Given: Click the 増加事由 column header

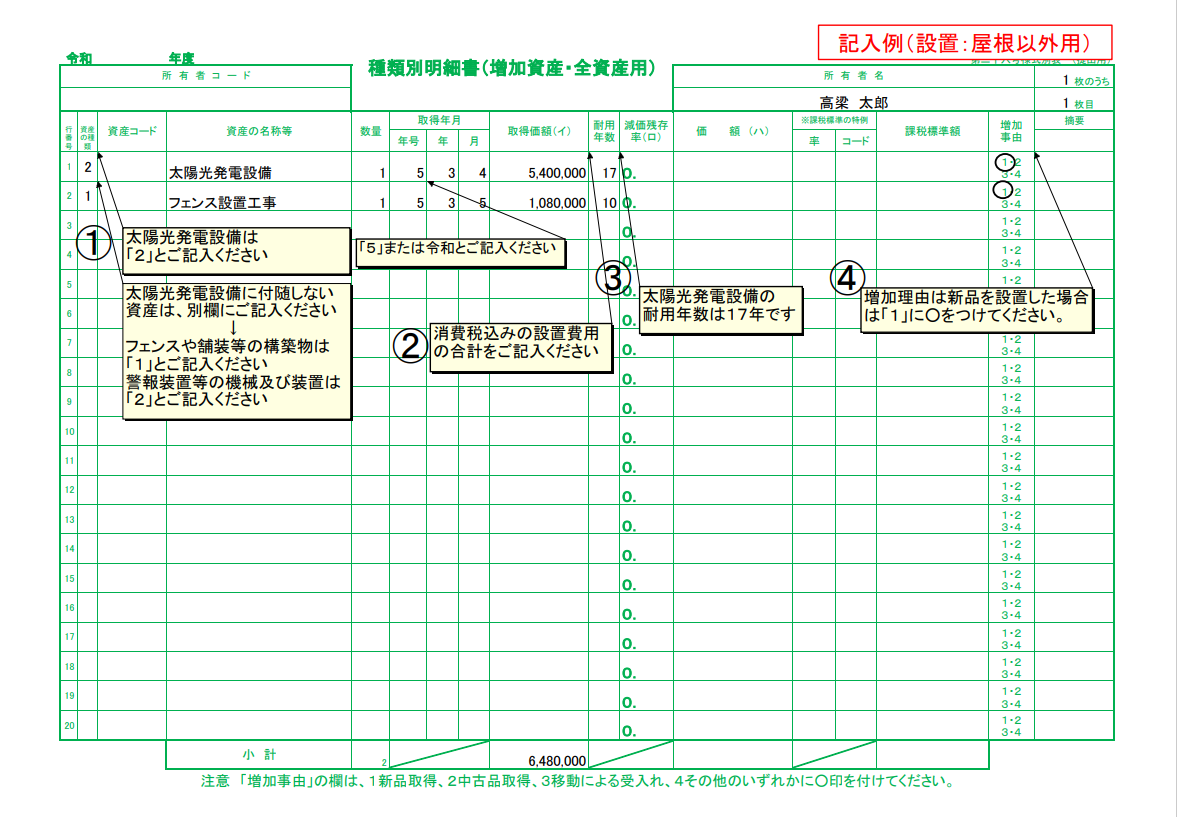Looking at the screenshot, I should (1011, 131).
